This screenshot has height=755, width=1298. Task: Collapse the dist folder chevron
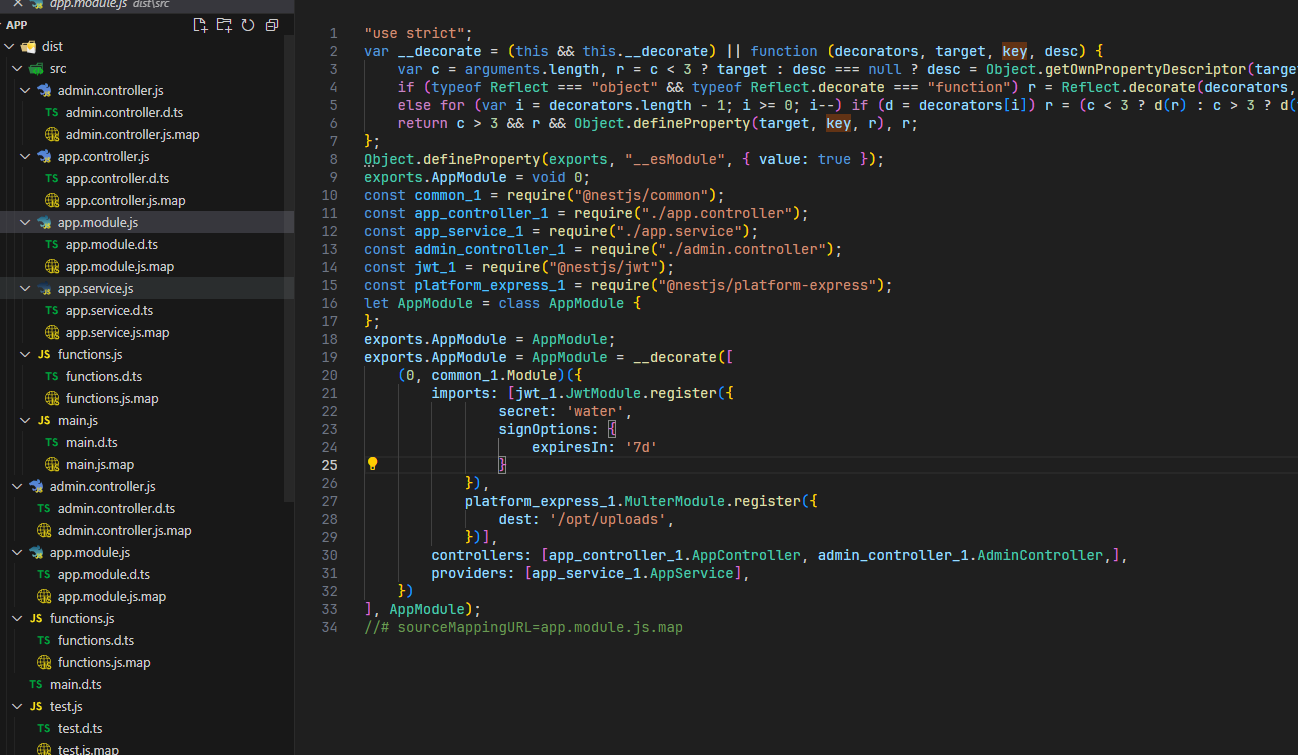10,47
